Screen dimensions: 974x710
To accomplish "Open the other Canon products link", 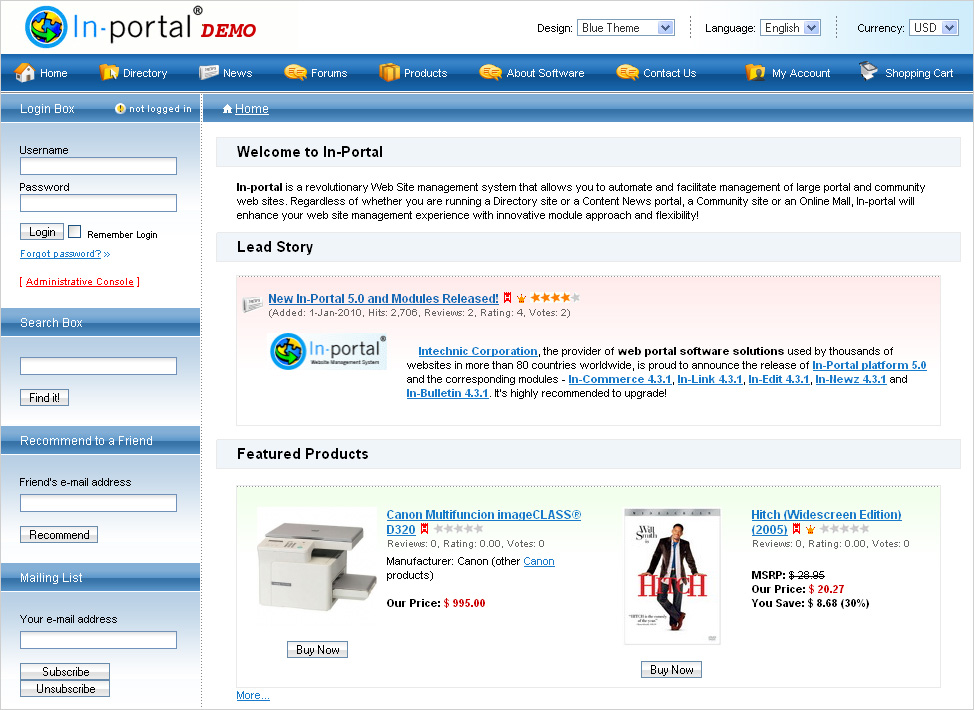I will pos(539,561).
